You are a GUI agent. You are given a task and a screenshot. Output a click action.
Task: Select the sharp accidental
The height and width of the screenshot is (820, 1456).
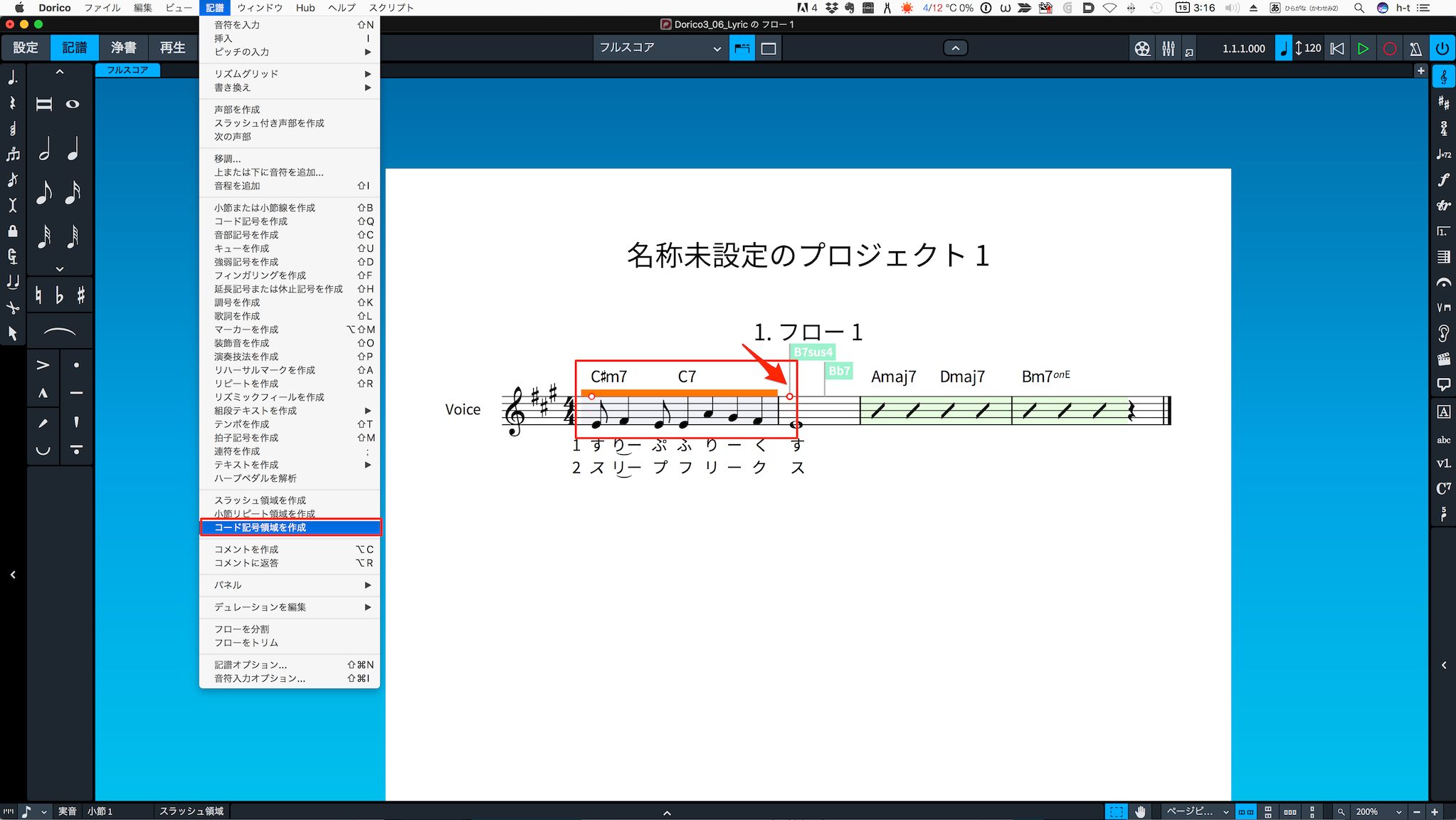click(x=81, y=295)
